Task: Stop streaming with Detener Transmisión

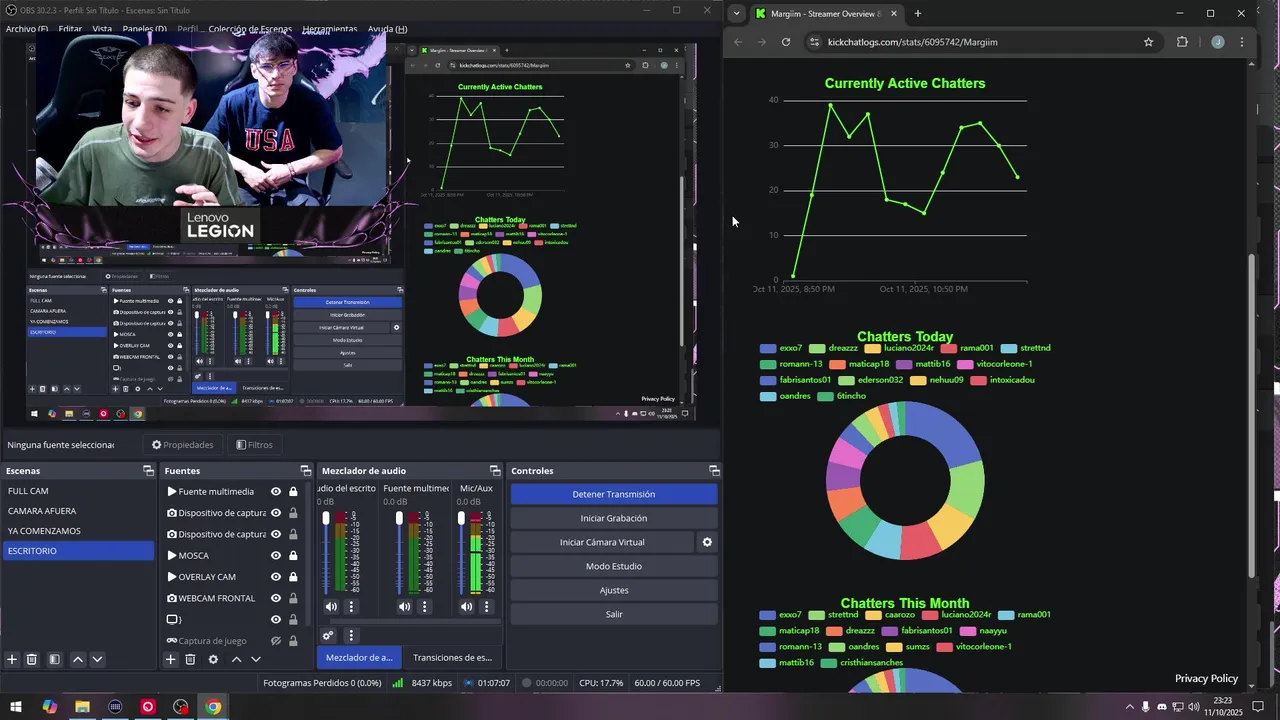Action: pos(614,494)
